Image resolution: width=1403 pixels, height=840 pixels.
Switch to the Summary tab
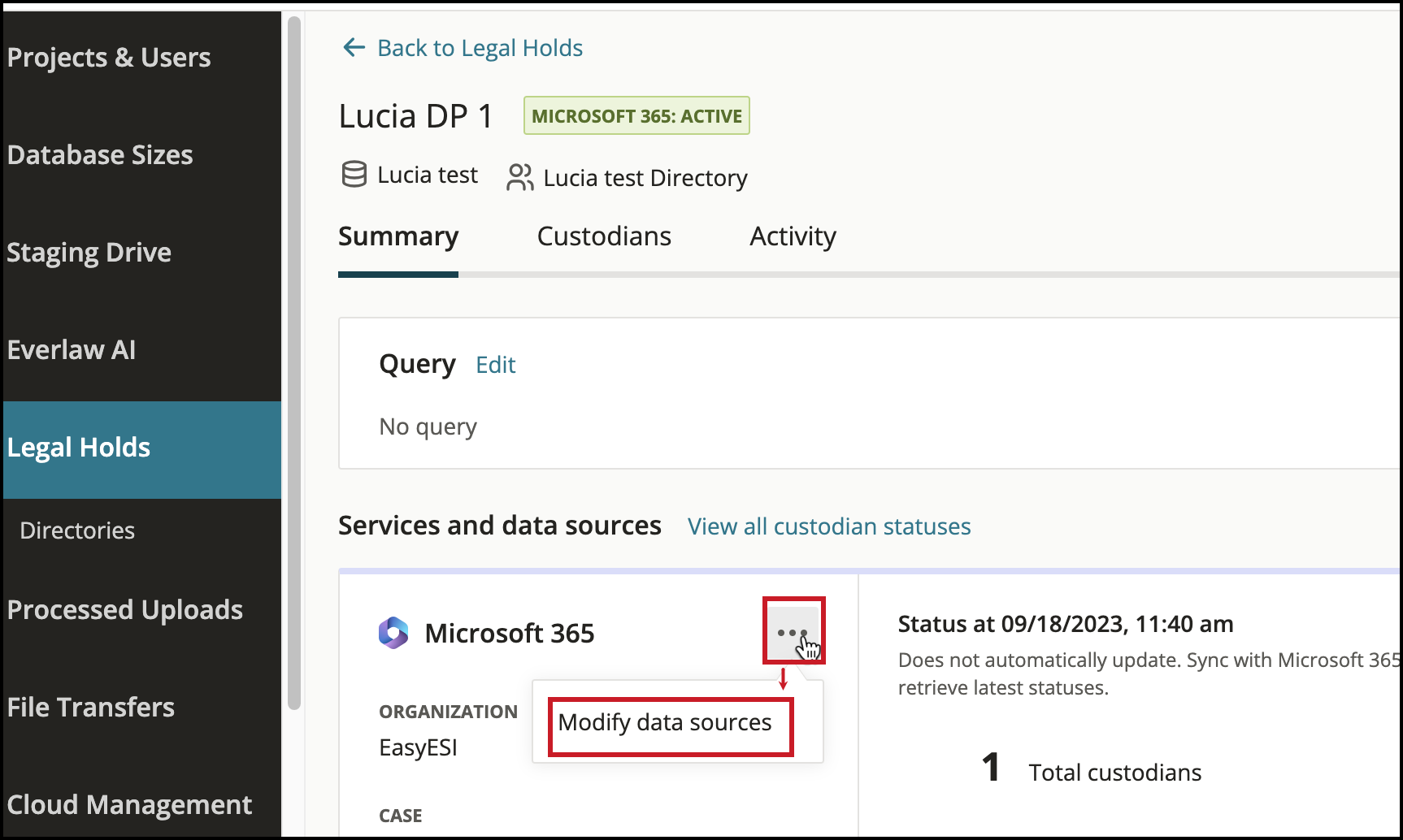(398, 236)
